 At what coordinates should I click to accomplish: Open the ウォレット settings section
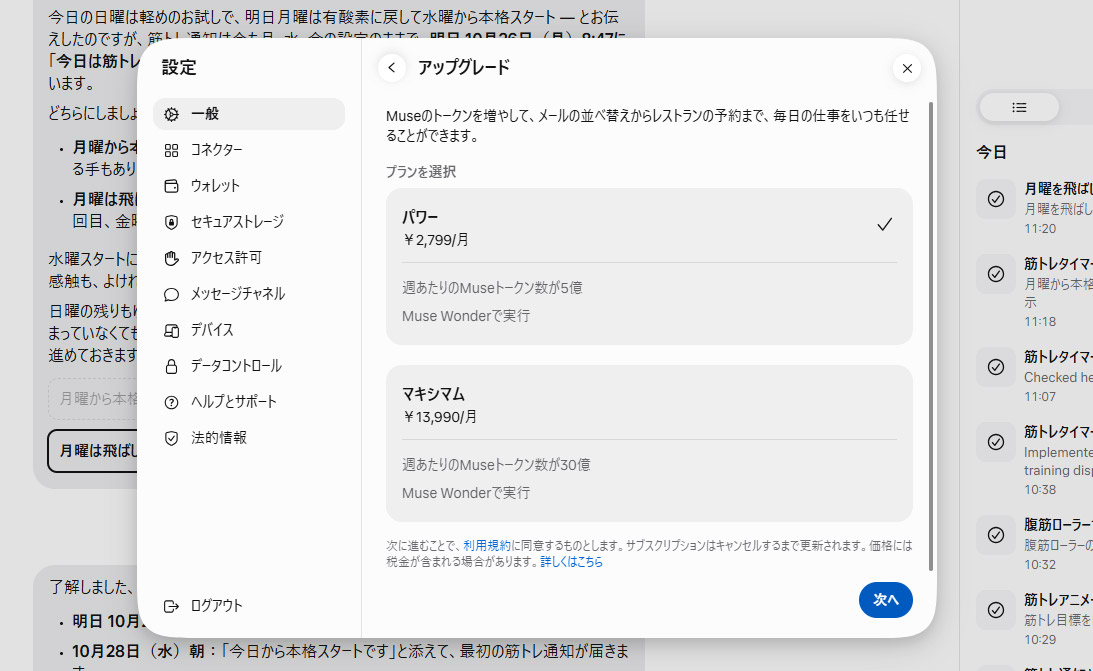249,186
